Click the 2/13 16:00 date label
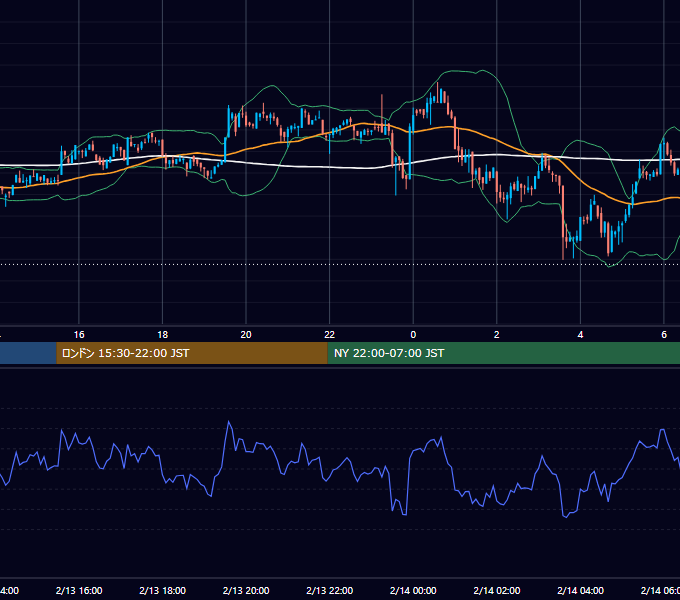This screenshot has width=680, height=600. 79,591
